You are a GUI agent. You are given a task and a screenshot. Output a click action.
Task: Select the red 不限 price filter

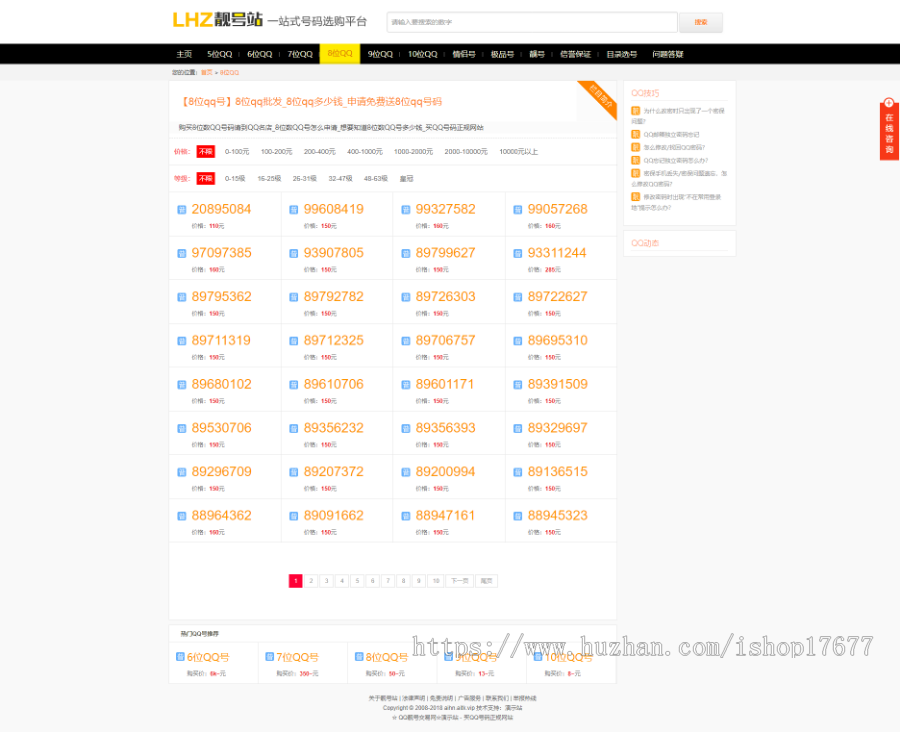[205, 152]
